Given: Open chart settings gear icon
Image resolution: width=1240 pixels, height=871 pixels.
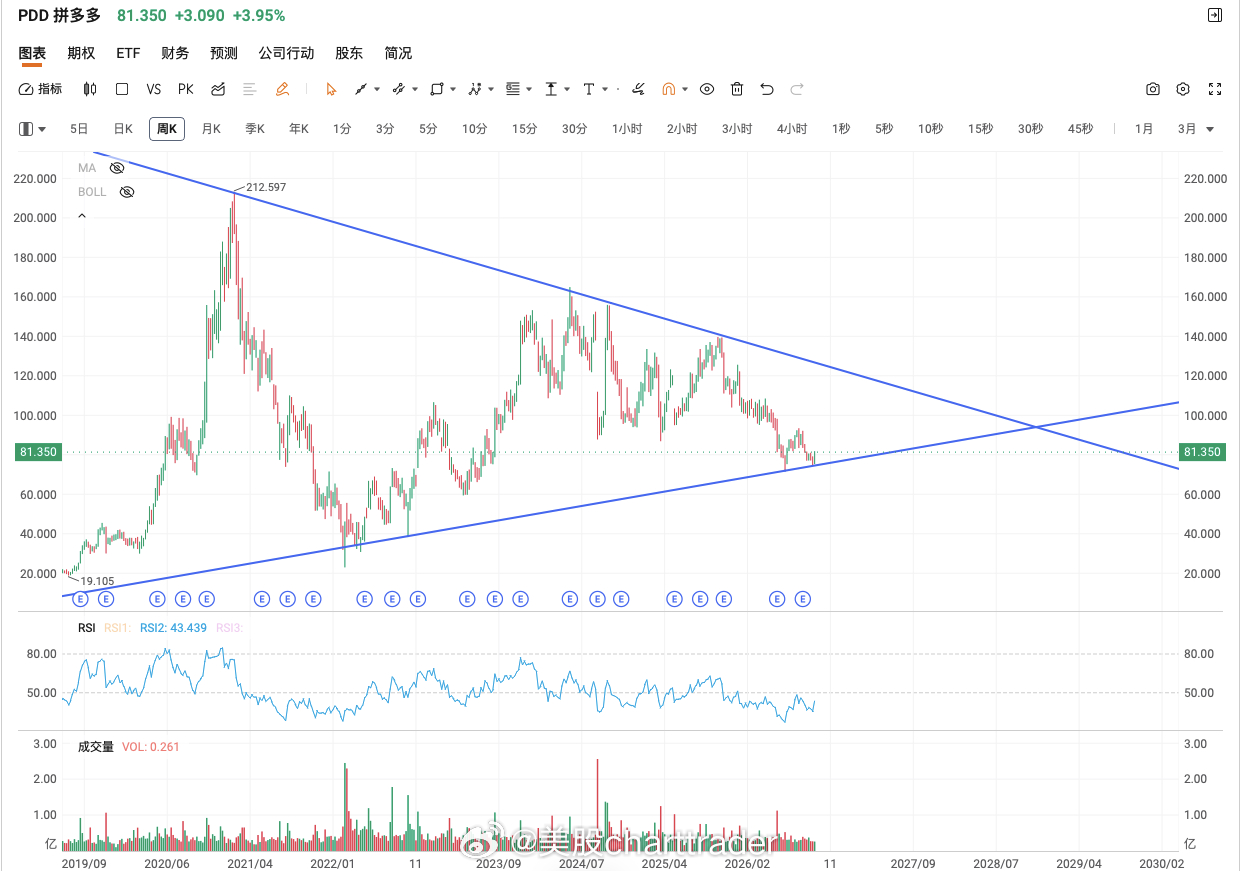Looking at the screenshot, I should coord(1183,89).
